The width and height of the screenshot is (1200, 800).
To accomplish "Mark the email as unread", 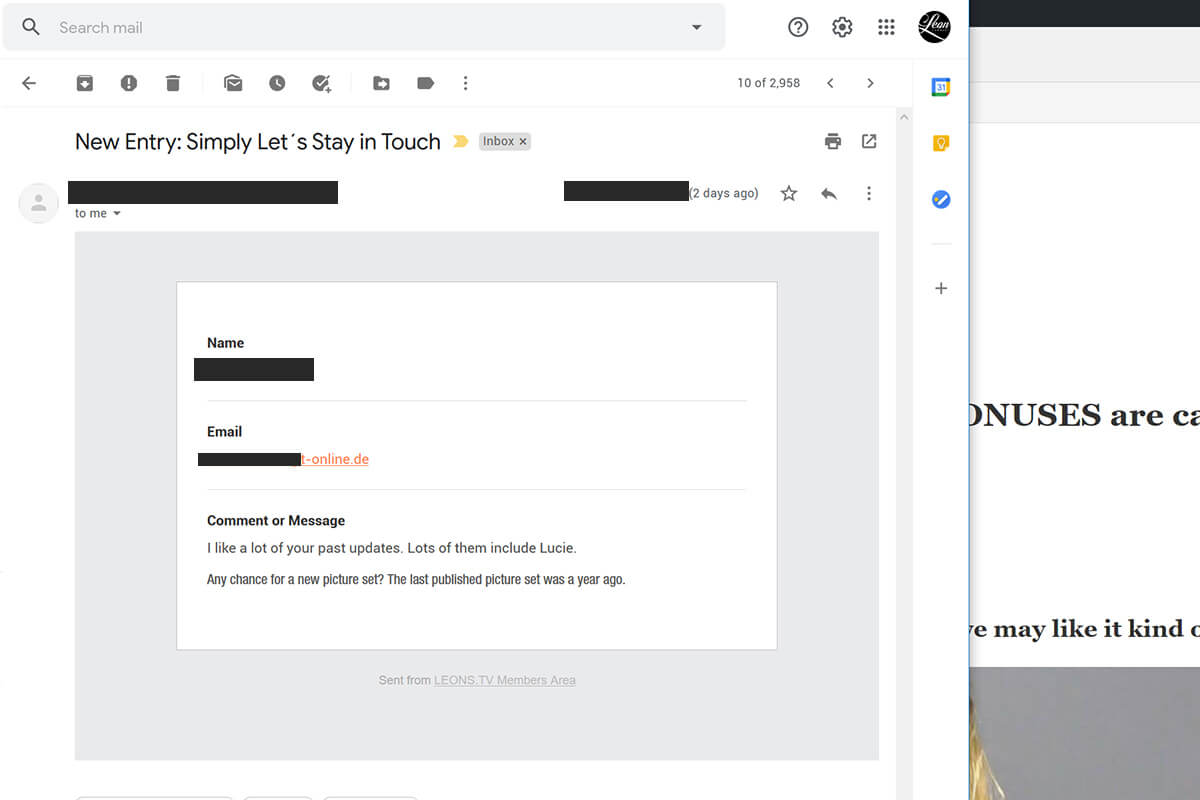I will pyautogui.click(x=233, y=83).
